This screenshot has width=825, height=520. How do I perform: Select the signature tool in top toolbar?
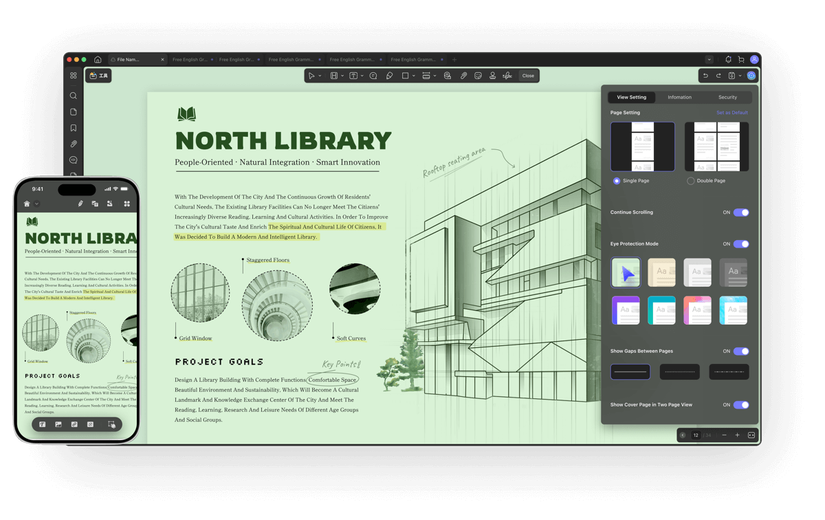pos(507,76)
